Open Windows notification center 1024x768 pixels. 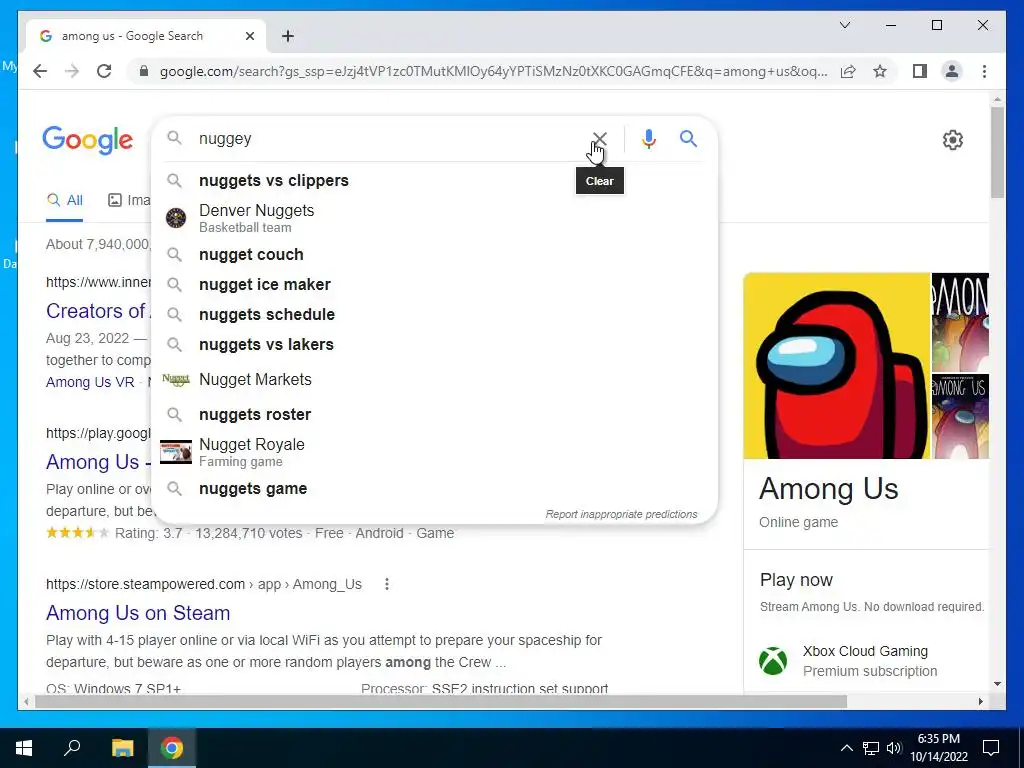(x=991, y=748)
